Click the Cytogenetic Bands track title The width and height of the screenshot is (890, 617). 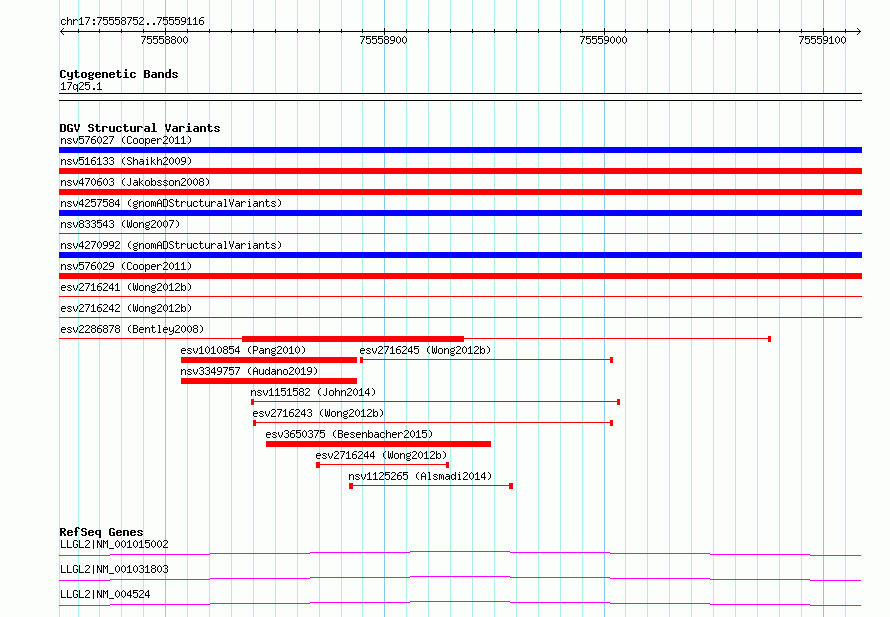pyautogui.click(x=119, y=74)
